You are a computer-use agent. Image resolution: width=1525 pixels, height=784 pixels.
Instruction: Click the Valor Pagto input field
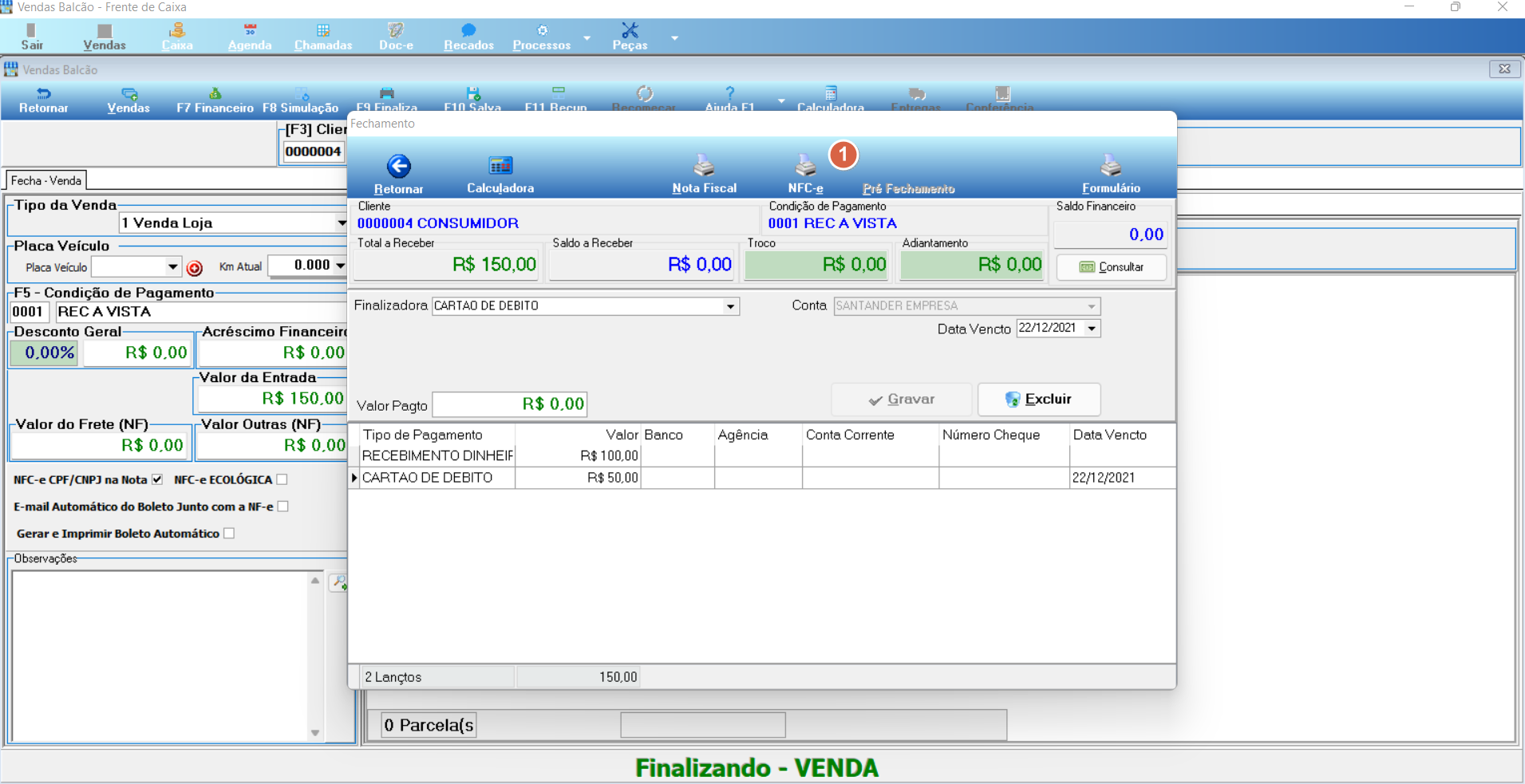pos(510,404)
